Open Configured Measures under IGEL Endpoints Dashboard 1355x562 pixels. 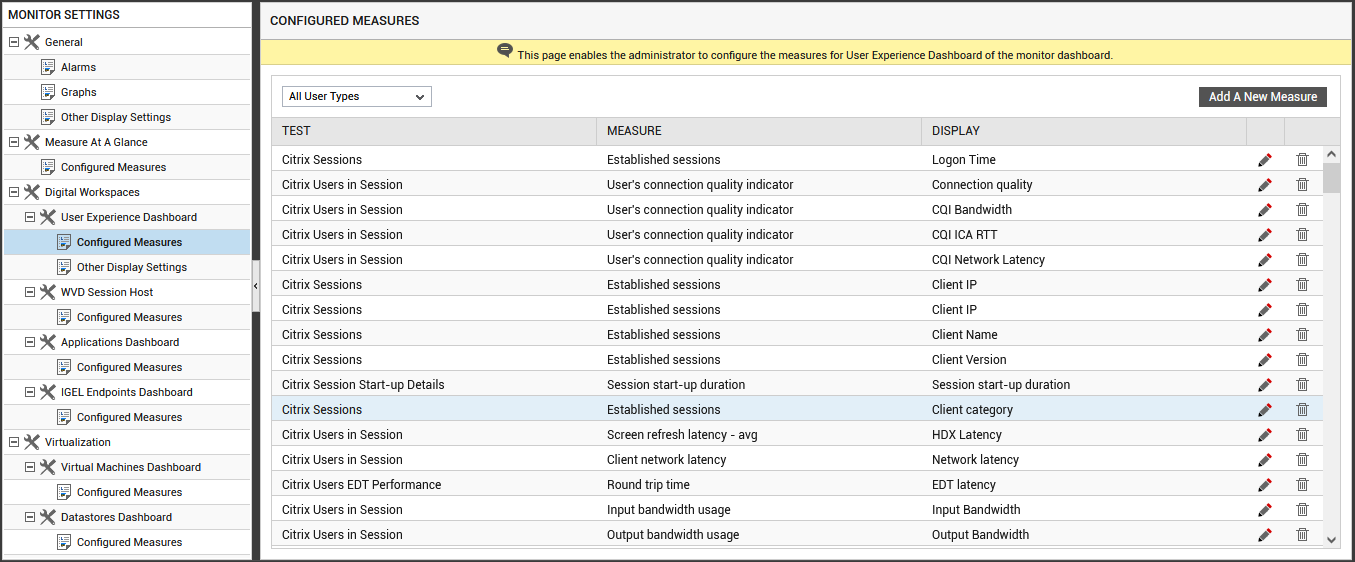(x=129, y=417)
